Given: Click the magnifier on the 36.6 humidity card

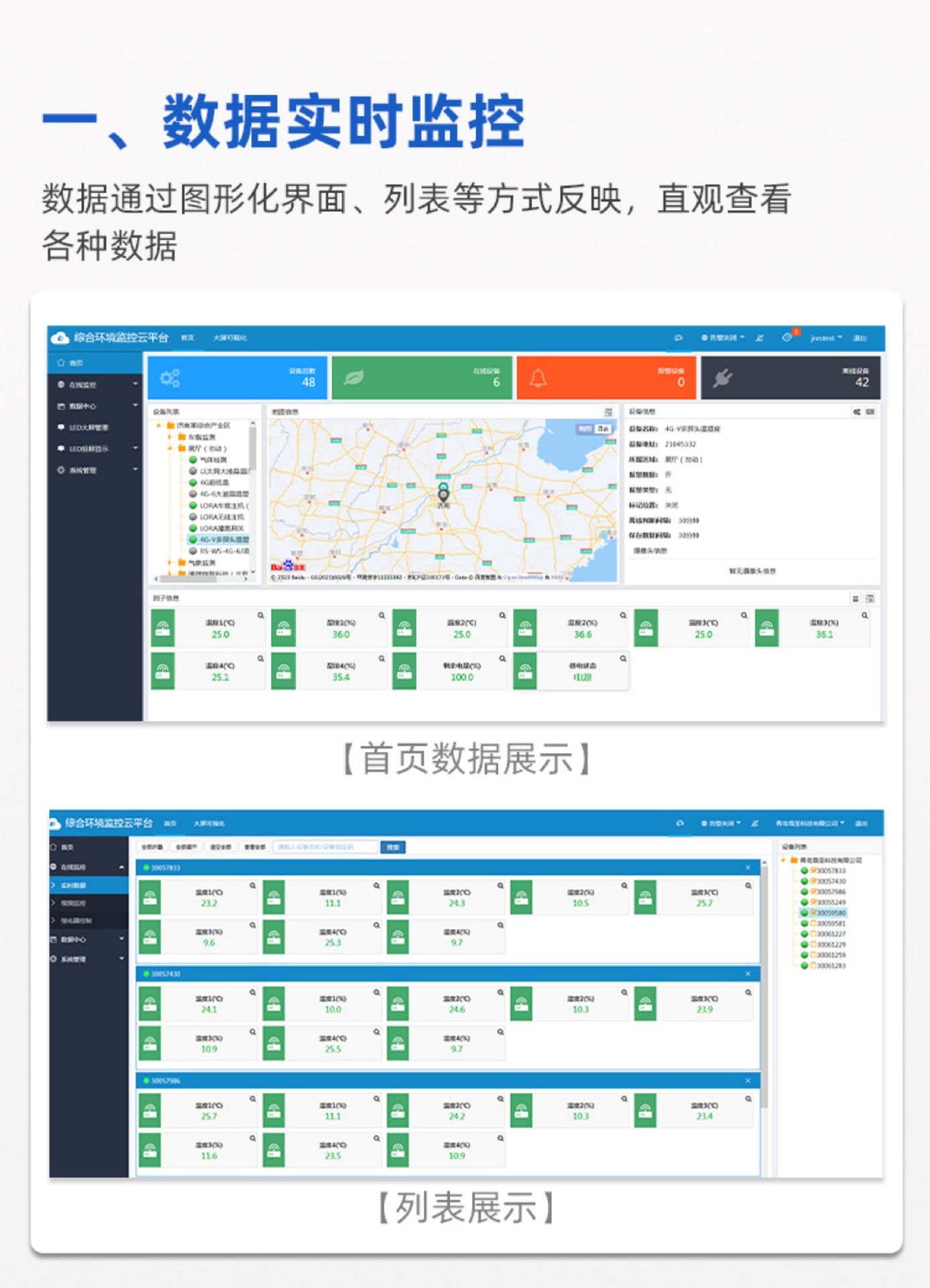Looking at the screenshot, I should pyautogui.click(x=623, y=615).
